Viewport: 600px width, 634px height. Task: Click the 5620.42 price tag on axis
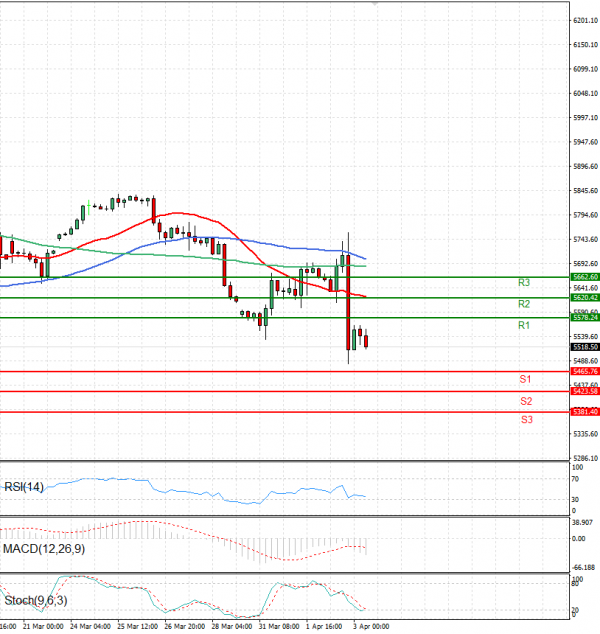pos(584,297)
